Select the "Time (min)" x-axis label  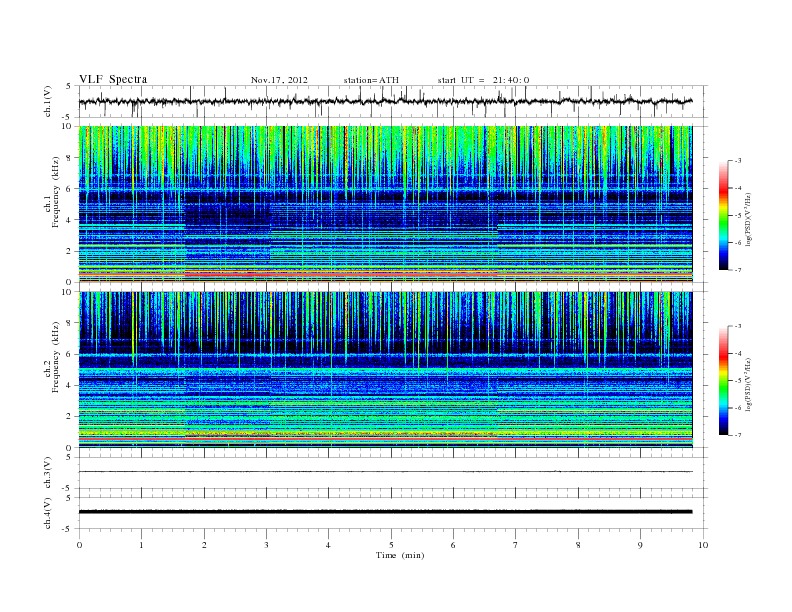click(x=400, y=555)
